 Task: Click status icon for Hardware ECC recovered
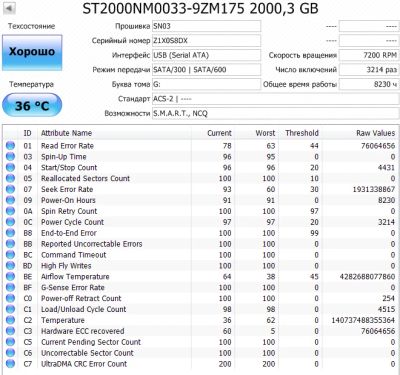coord(11,331)
